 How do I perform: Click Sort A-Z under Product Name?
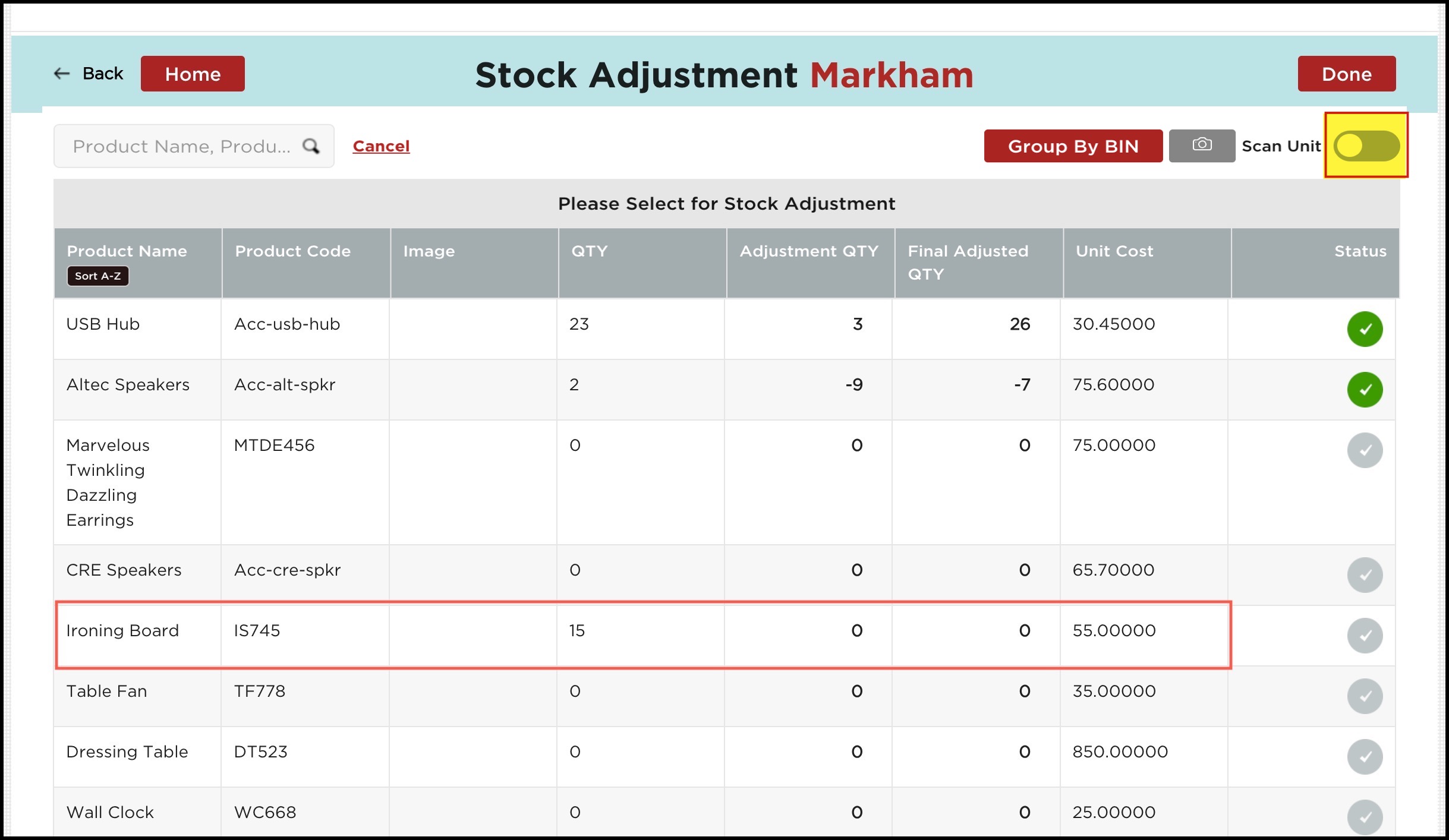point(97,276)
